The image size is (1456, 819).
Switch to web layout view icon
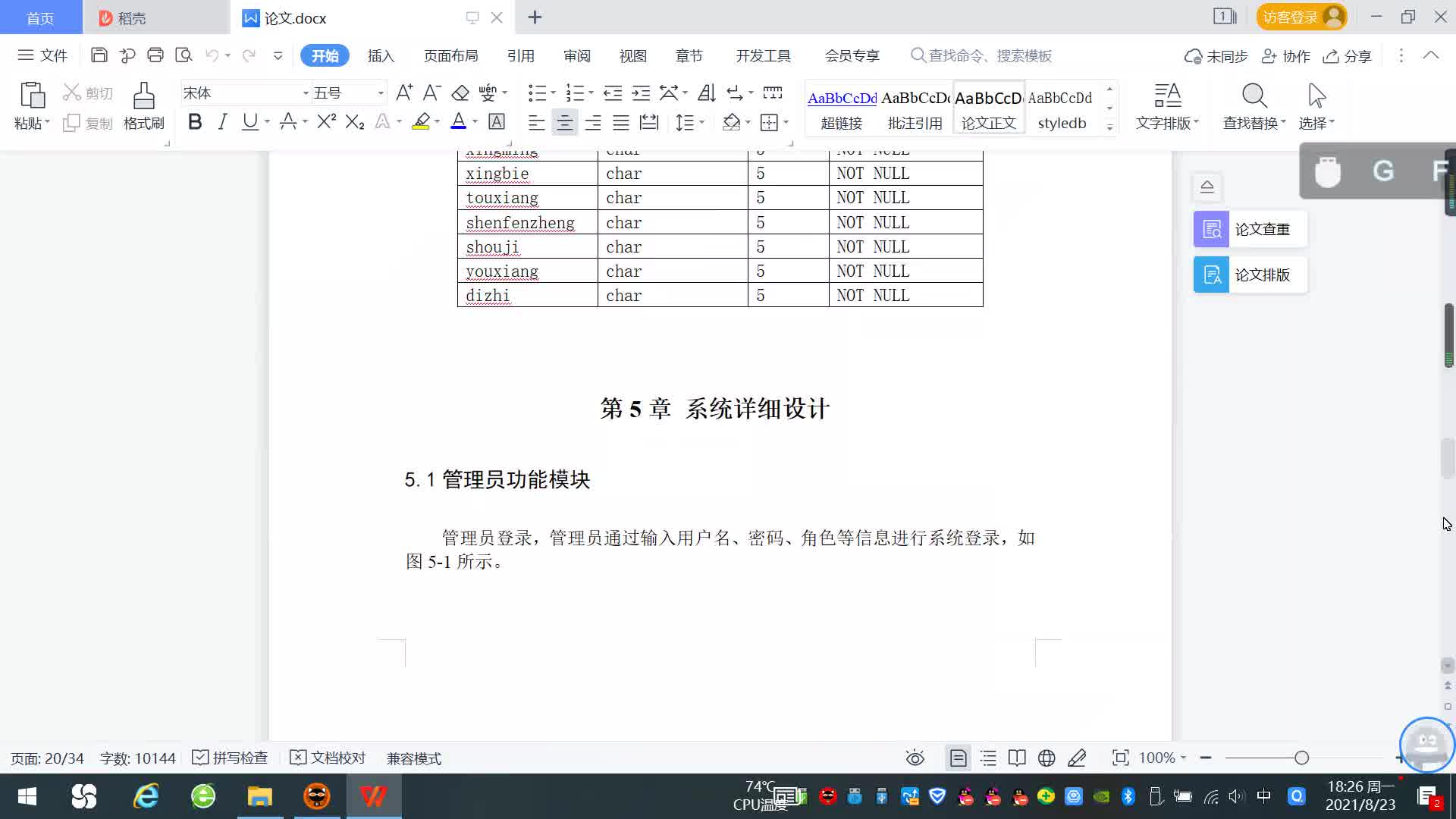[x=1046, y=758]
